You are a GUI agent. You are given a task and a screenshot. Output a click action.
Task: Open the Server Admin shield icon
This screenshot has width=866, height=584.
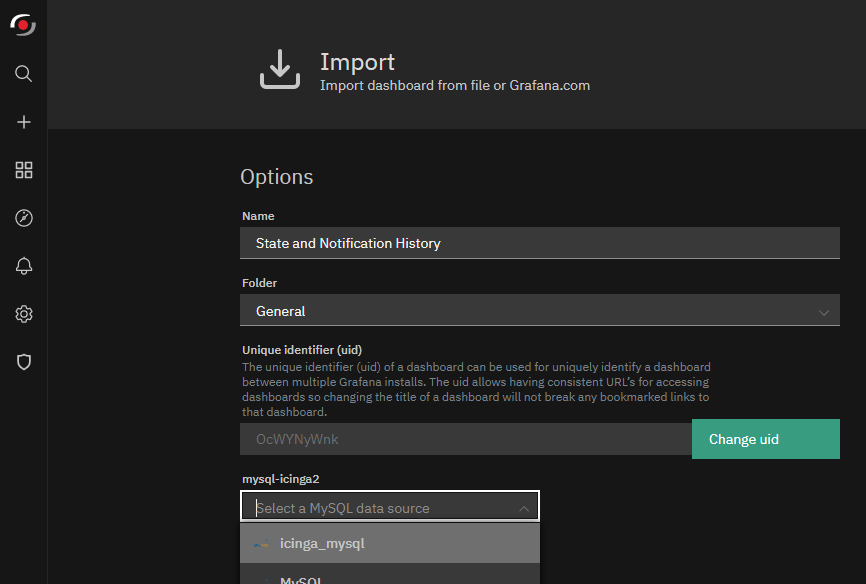coord(24,362)
